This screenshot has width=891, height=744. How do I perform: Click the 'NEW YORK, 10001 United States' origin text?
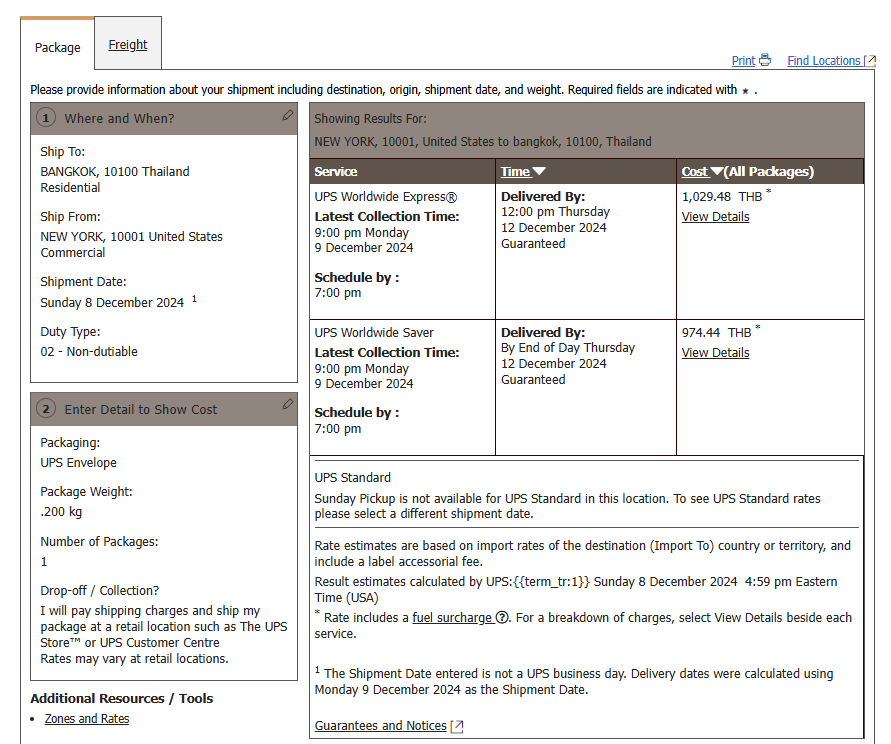pos(131,236)
